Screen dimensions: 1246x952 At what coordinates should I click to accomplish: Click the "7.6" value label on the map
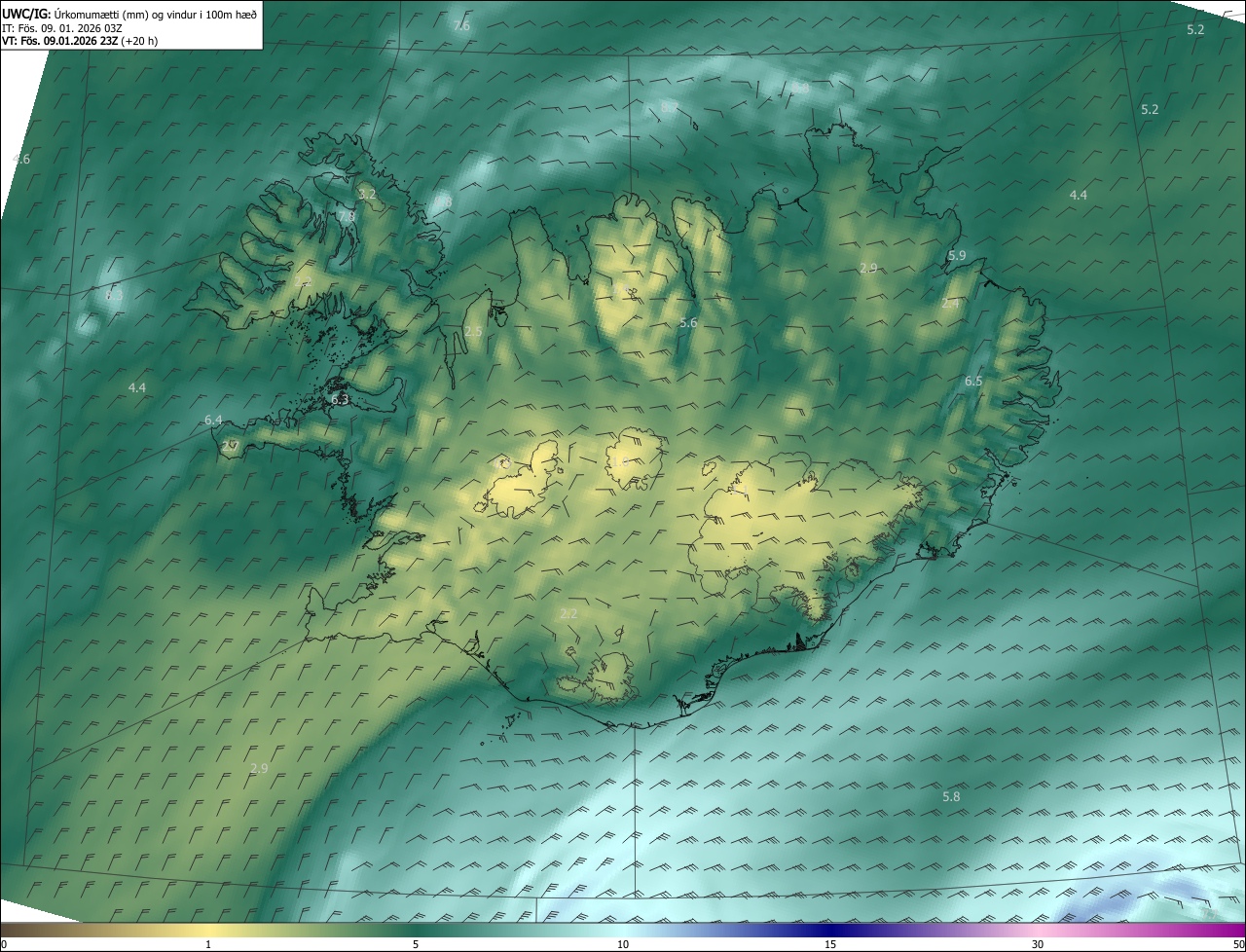[x=461, y=25]
